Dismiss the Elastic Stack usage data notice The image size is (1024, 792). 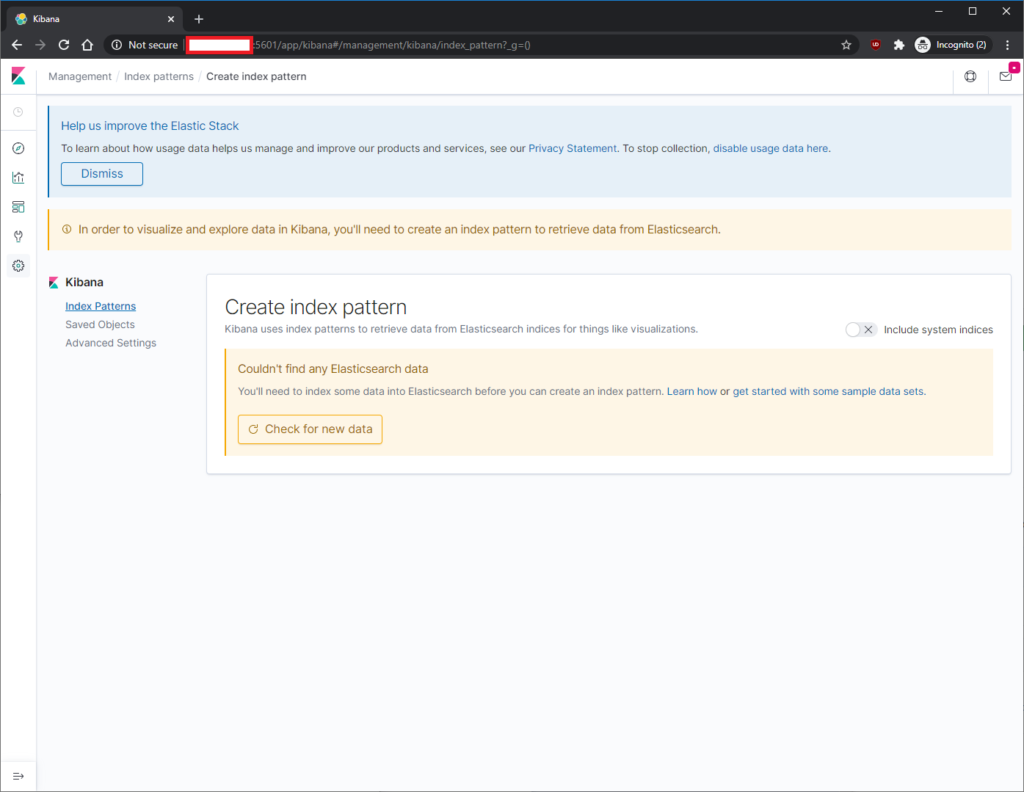click(x=102, y=174)
